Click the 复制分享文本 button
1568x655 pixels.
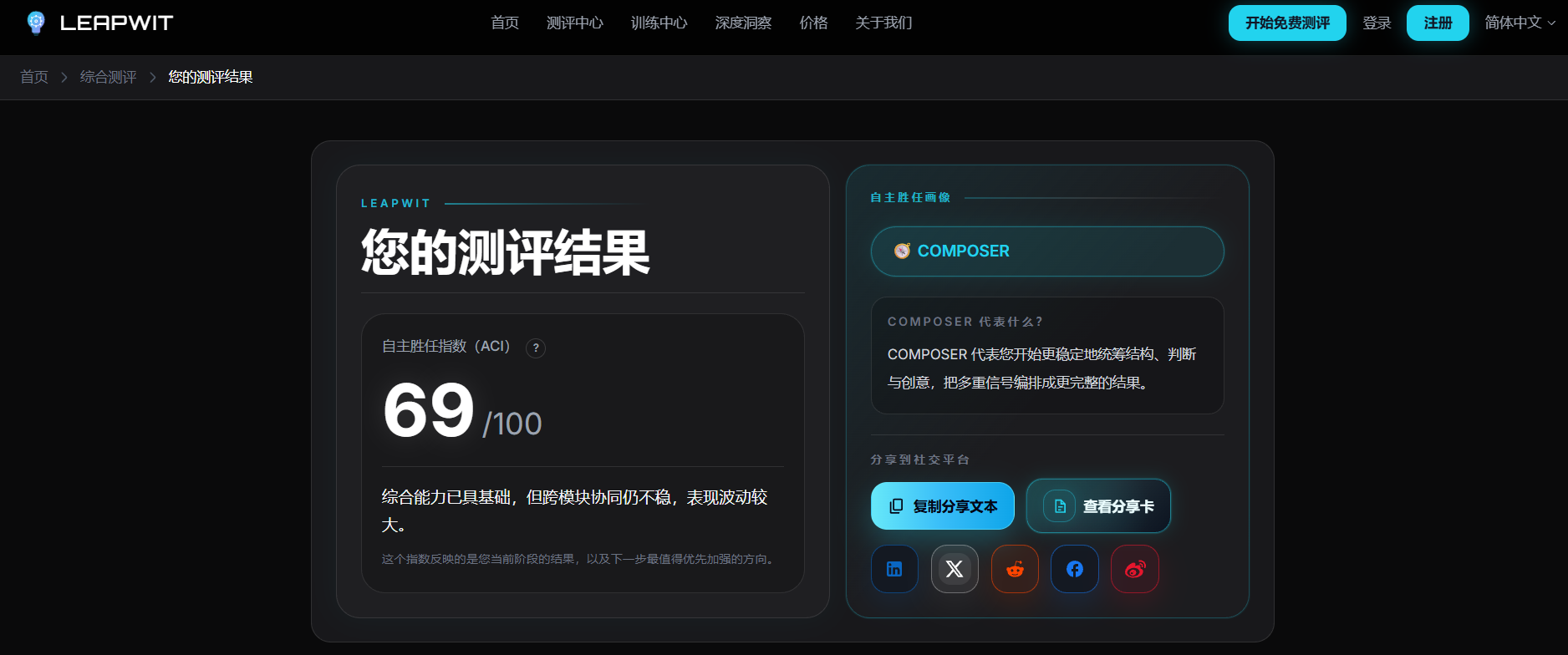[943, 506]
